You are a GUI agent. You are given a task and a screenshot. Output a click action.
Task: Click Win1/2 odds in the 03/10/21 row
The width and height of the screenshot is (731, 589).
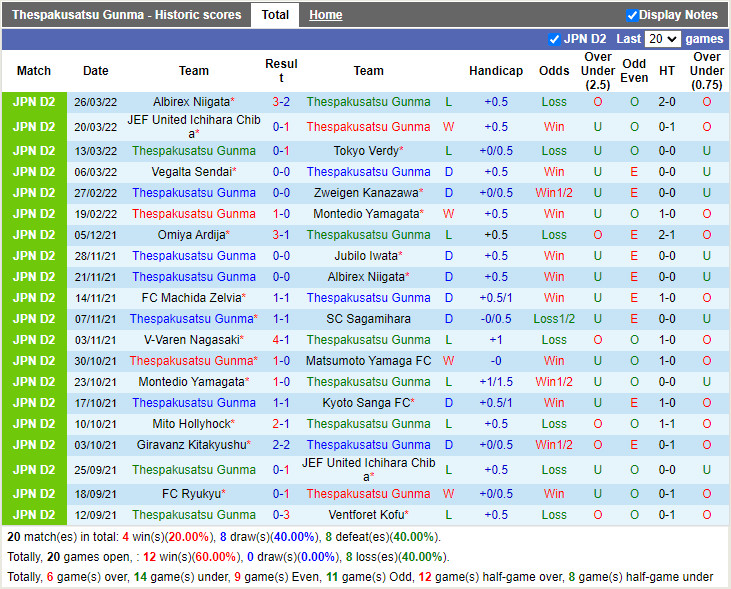[x=554, y=445]
